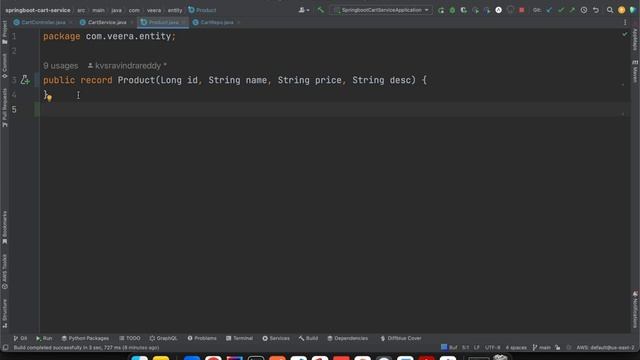Open the Run tool window tab
This screenshot has width=640, height=360.
click(44, 338)
